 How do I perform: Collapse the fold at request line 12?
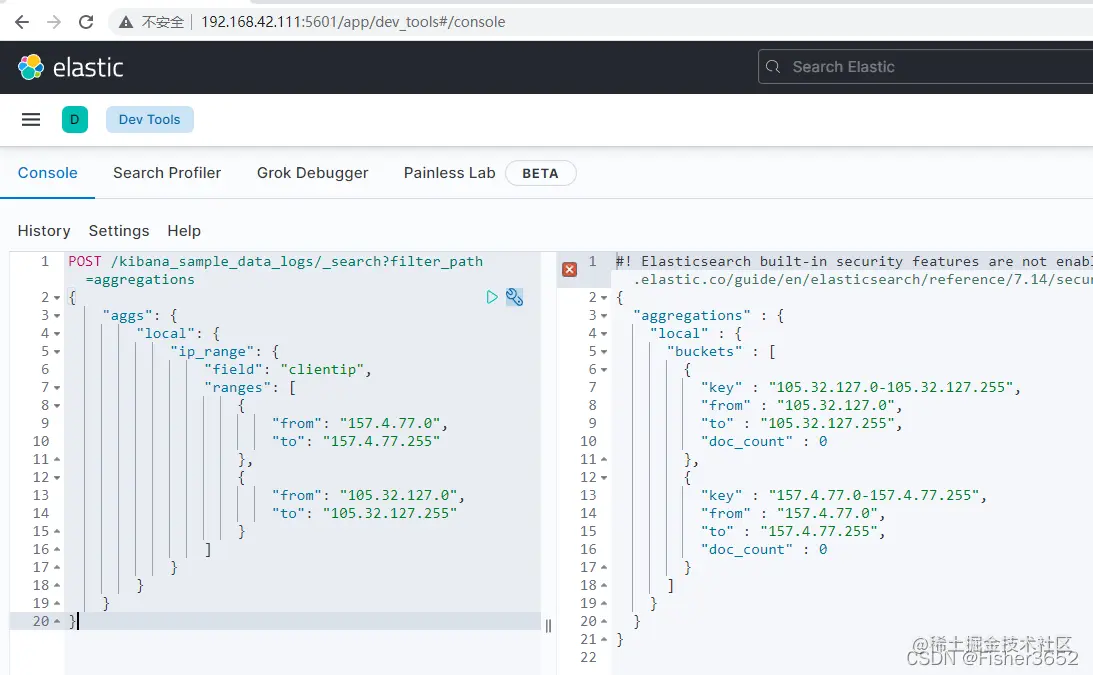pos(57,478)
